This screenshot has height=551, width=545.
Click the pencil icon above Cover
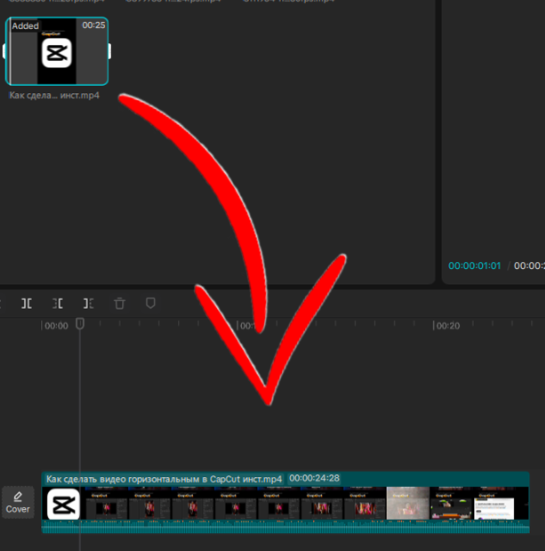(x=18, y=497)
